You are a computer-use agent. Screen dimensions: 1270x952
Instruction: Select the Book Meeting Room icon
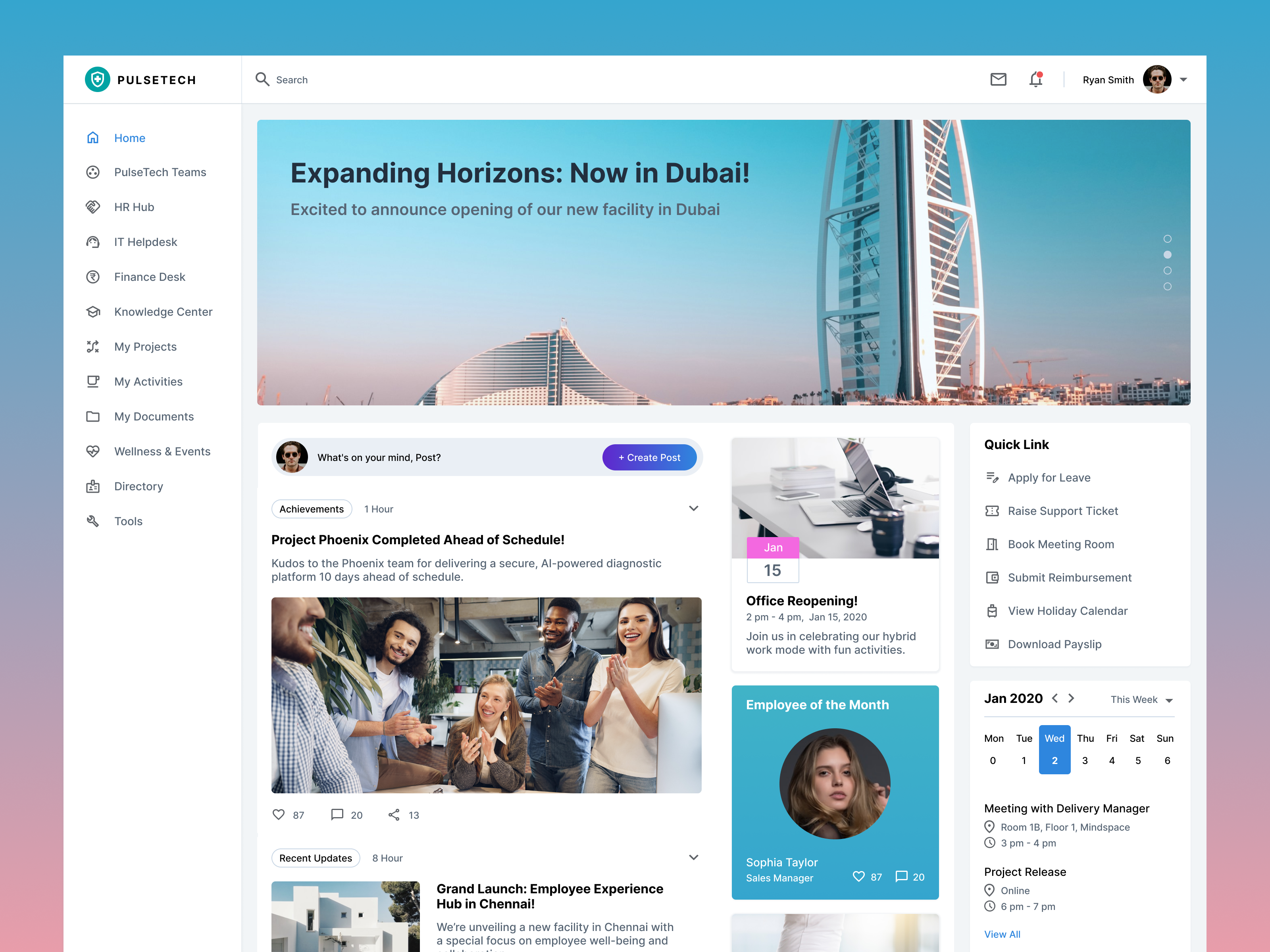pos(992,544)
